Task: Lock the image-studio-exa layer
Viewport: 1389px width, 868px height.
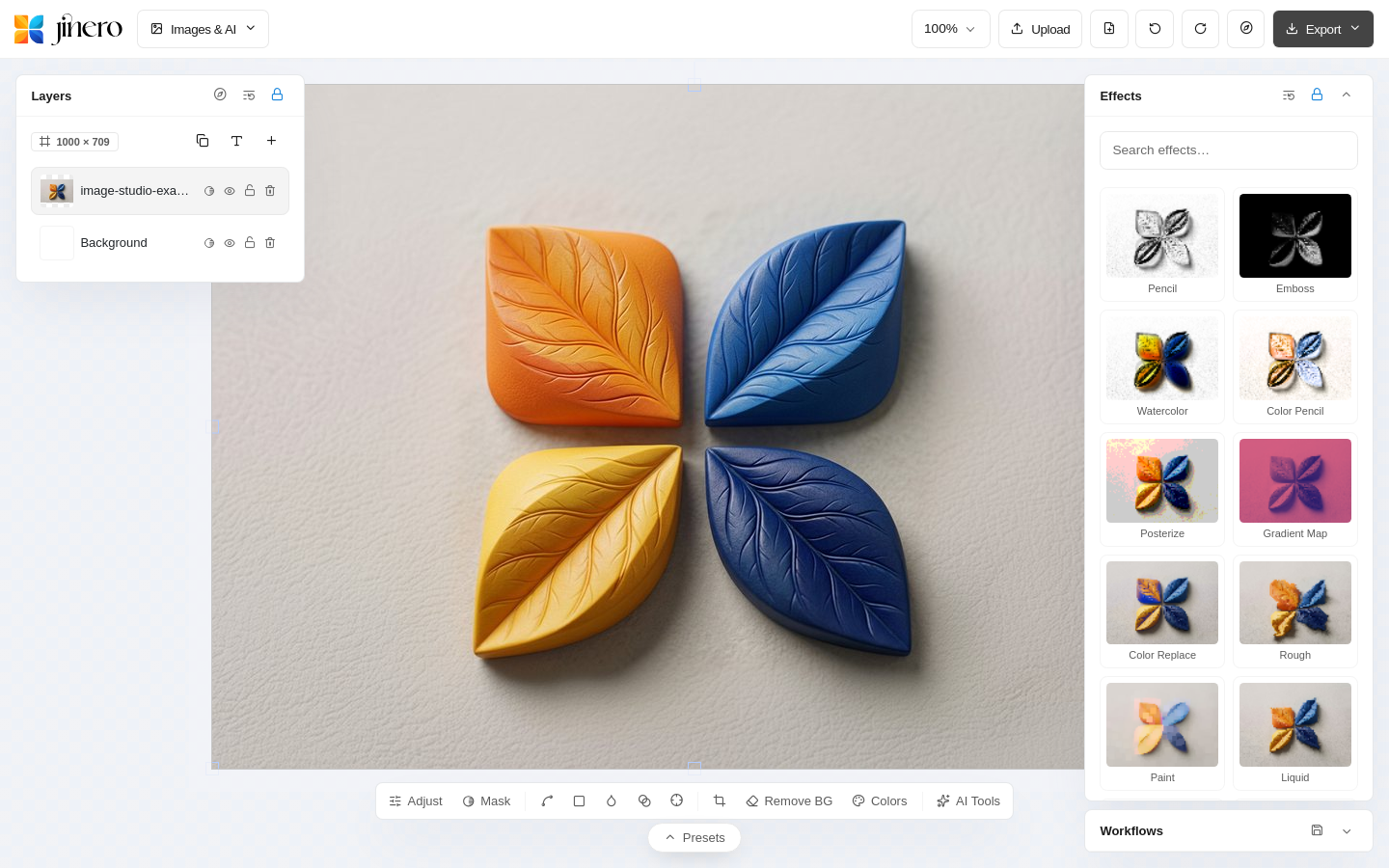Action: (x=250, y=191)
